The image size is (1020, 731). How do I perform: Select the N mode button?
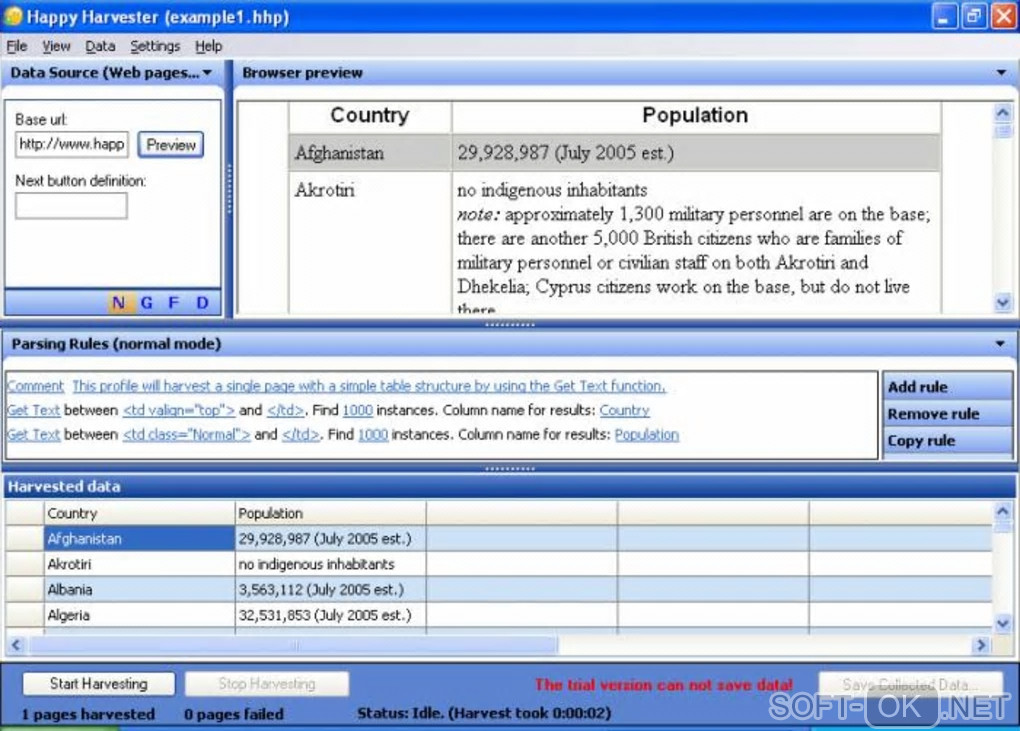[118, 302]
